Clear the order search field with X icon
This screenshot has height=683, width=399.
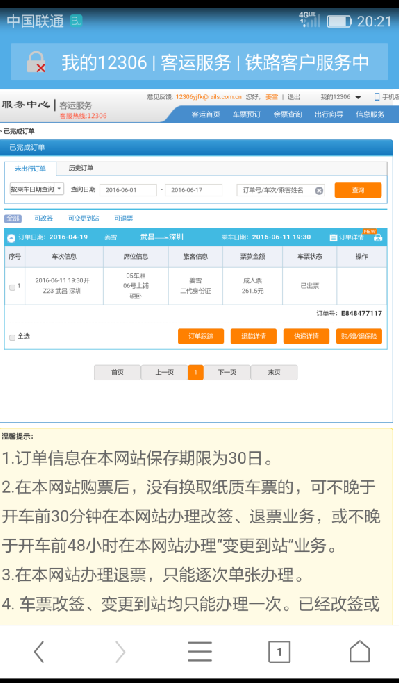(319, 190)
